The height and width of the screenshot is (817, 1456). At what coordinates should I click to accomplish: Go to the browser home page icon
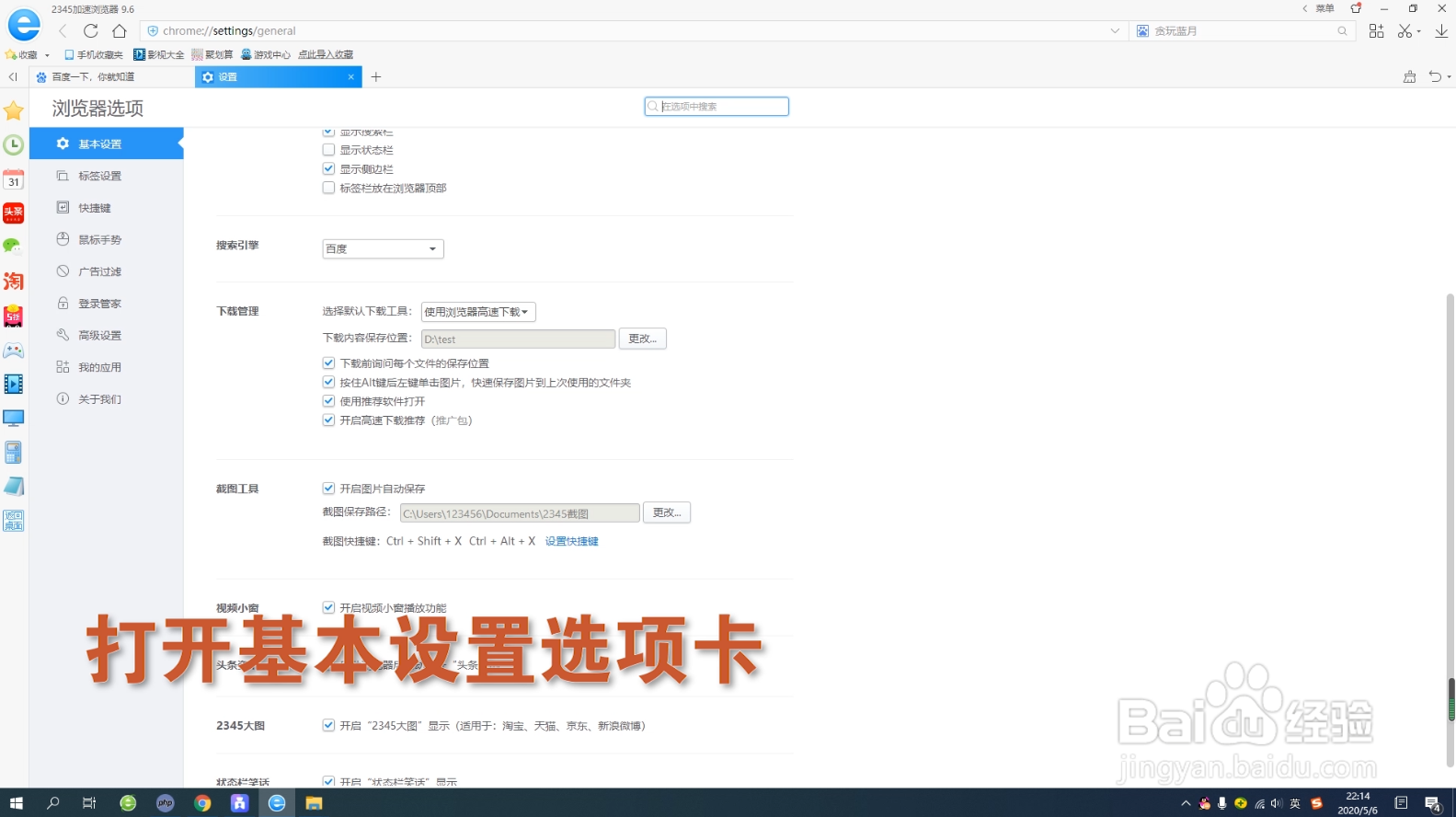tap(120, 30)
